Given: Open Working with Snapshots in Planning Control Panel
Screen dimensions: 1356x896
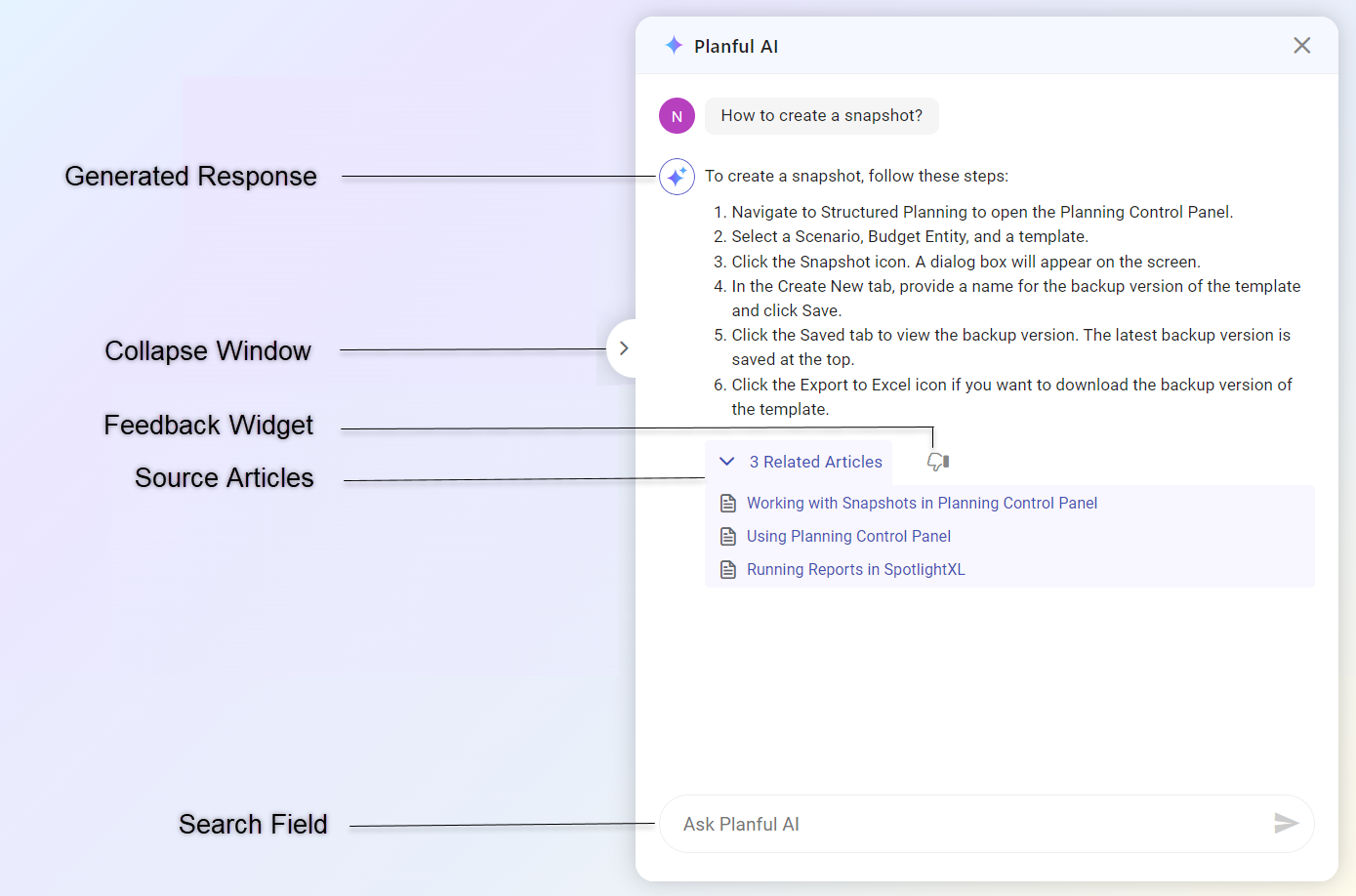Looking at the screenshot, I should pos(922,503).
